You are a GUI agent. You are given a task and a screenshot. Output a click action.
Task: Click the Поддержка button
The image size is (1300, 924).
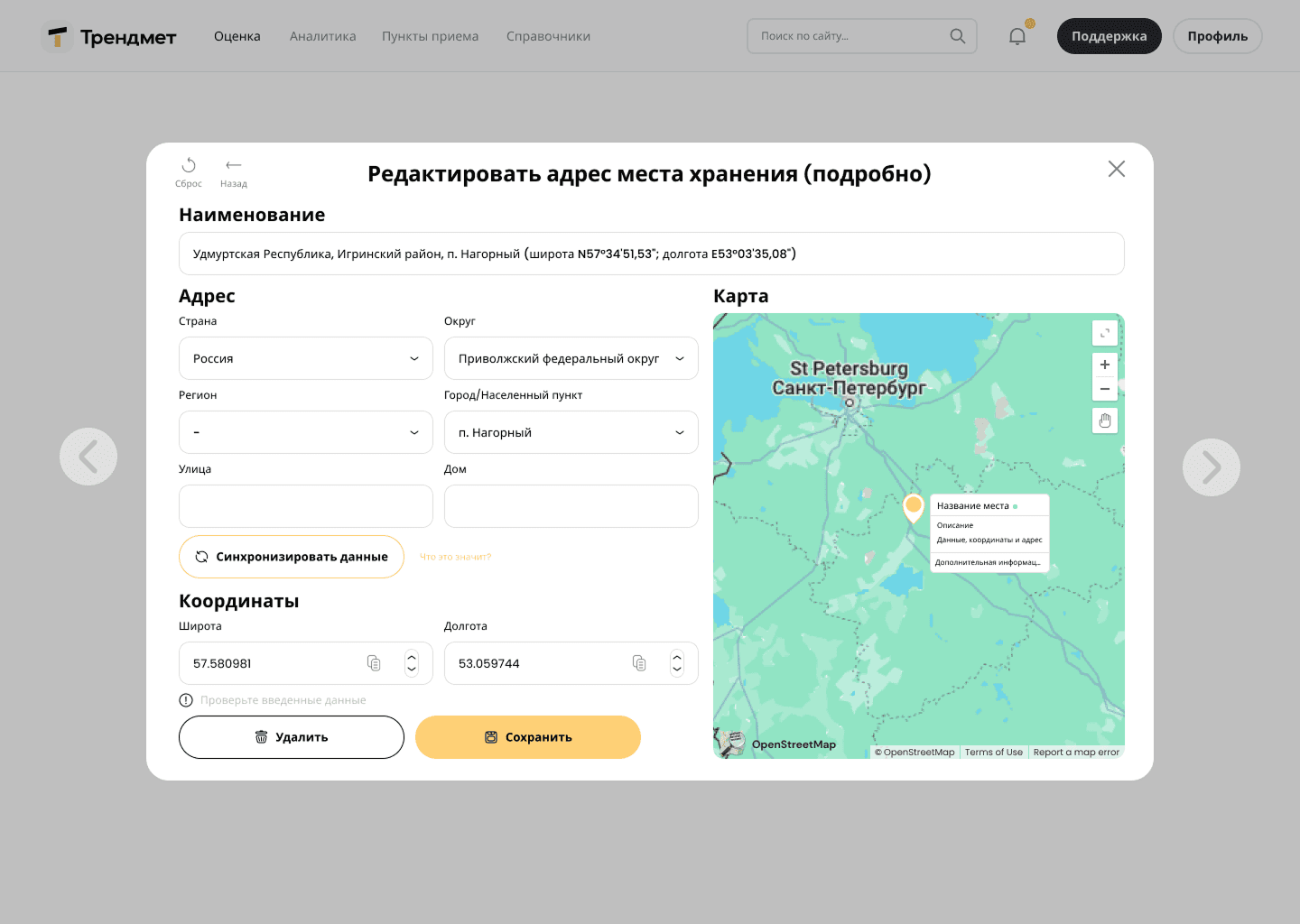click(1110, 36)
